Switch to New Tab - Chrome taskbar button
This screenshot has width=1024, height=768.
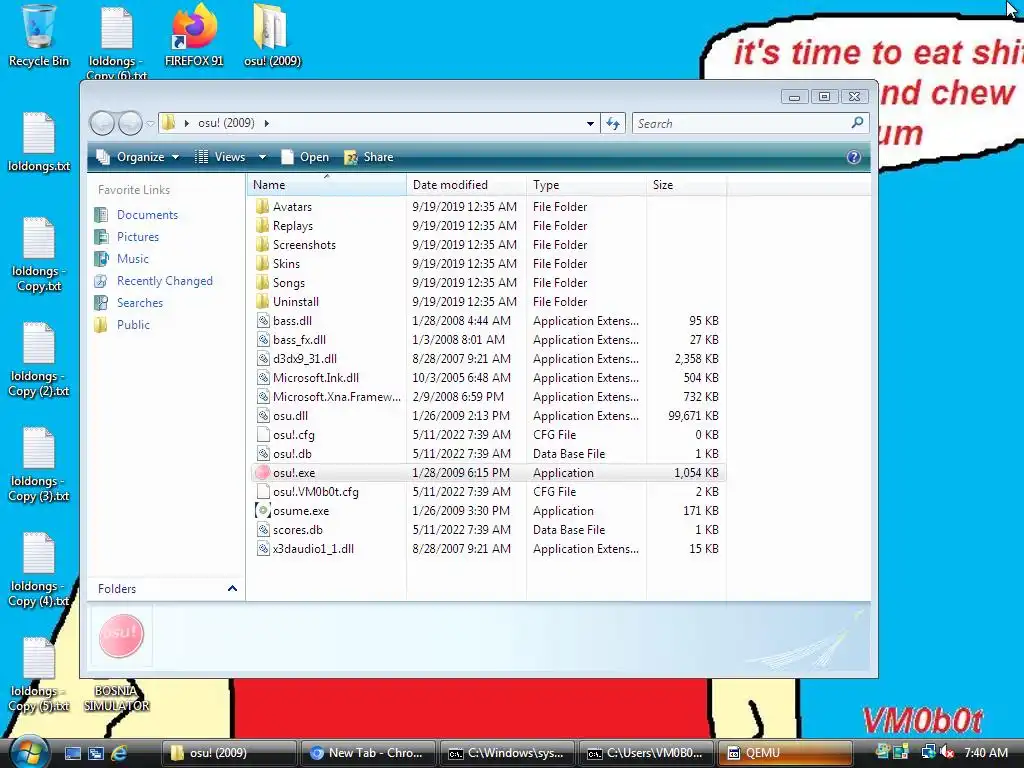tap(368, 753)
